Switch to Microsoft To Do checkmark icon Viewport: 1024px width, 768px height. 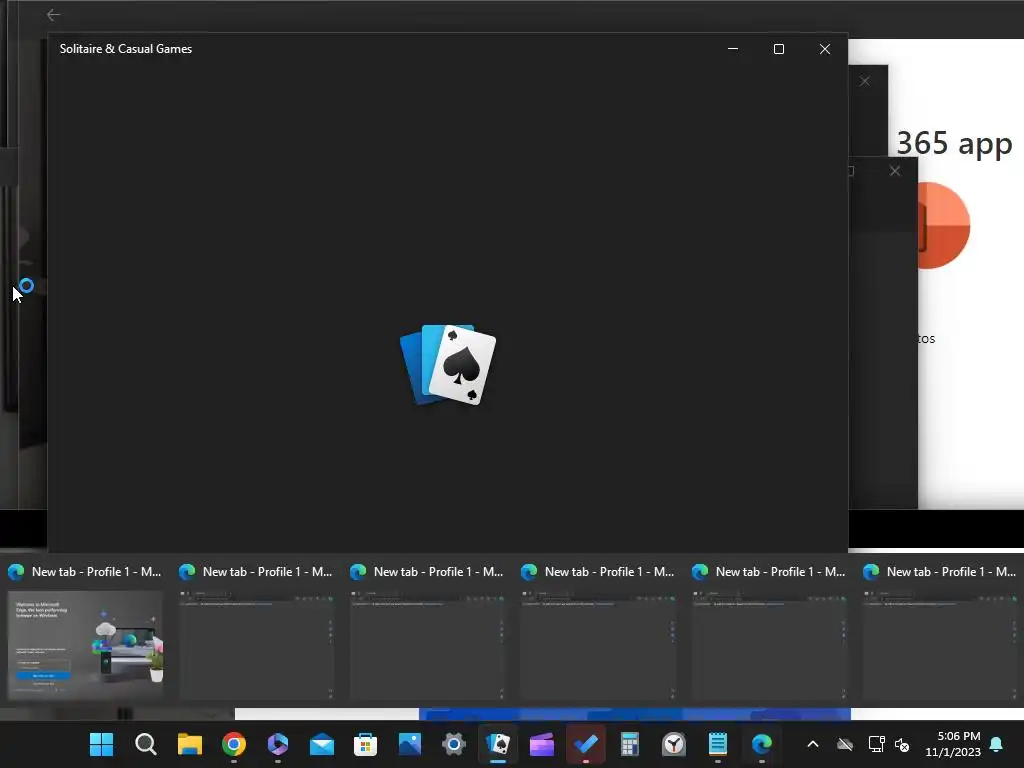coord(586,744)
